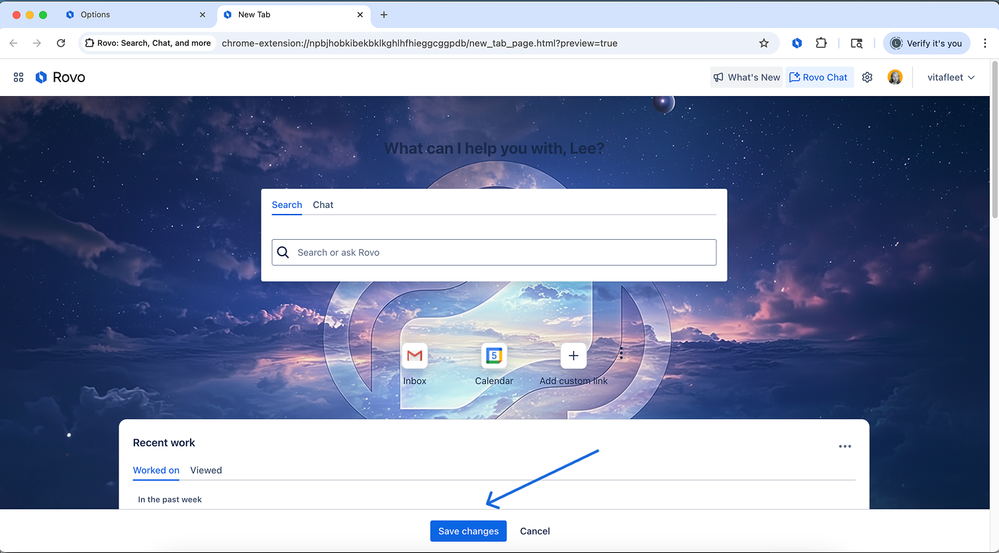Click Verify it's you profile button
The width and height of the screenshot is (999, 553).
(x=926, y=43)
